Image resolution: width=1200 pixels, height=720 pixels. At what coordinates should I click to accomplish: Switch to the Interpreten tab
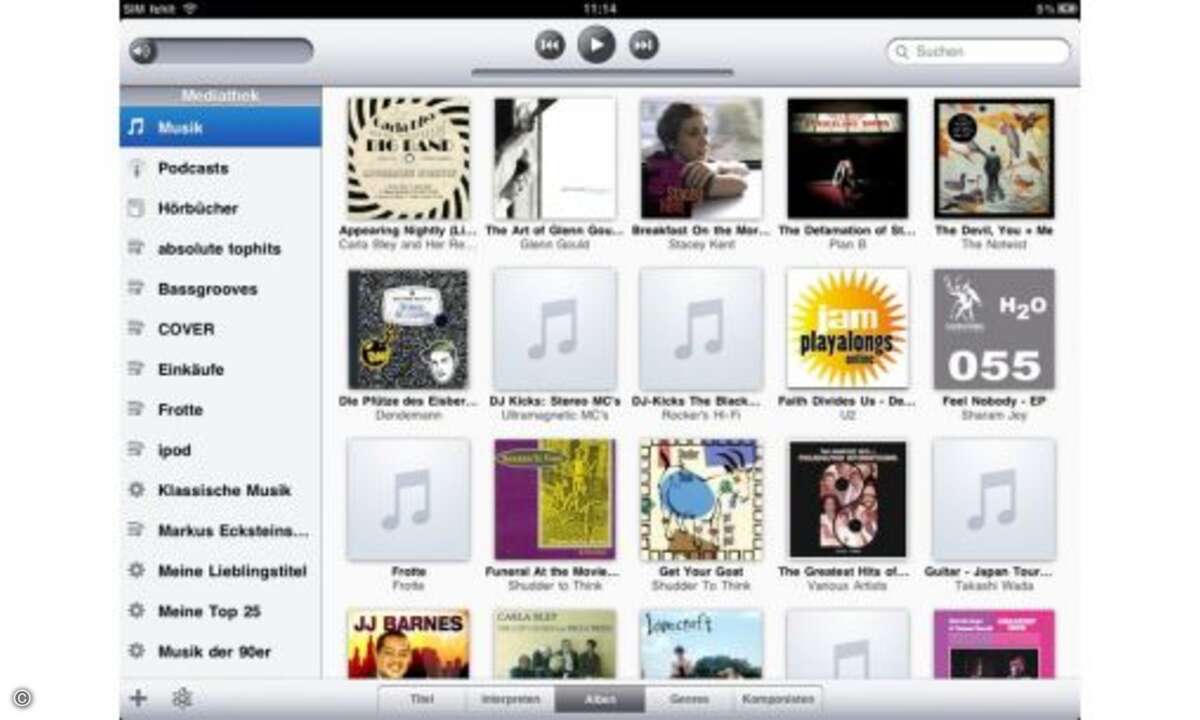click(510, 699)
